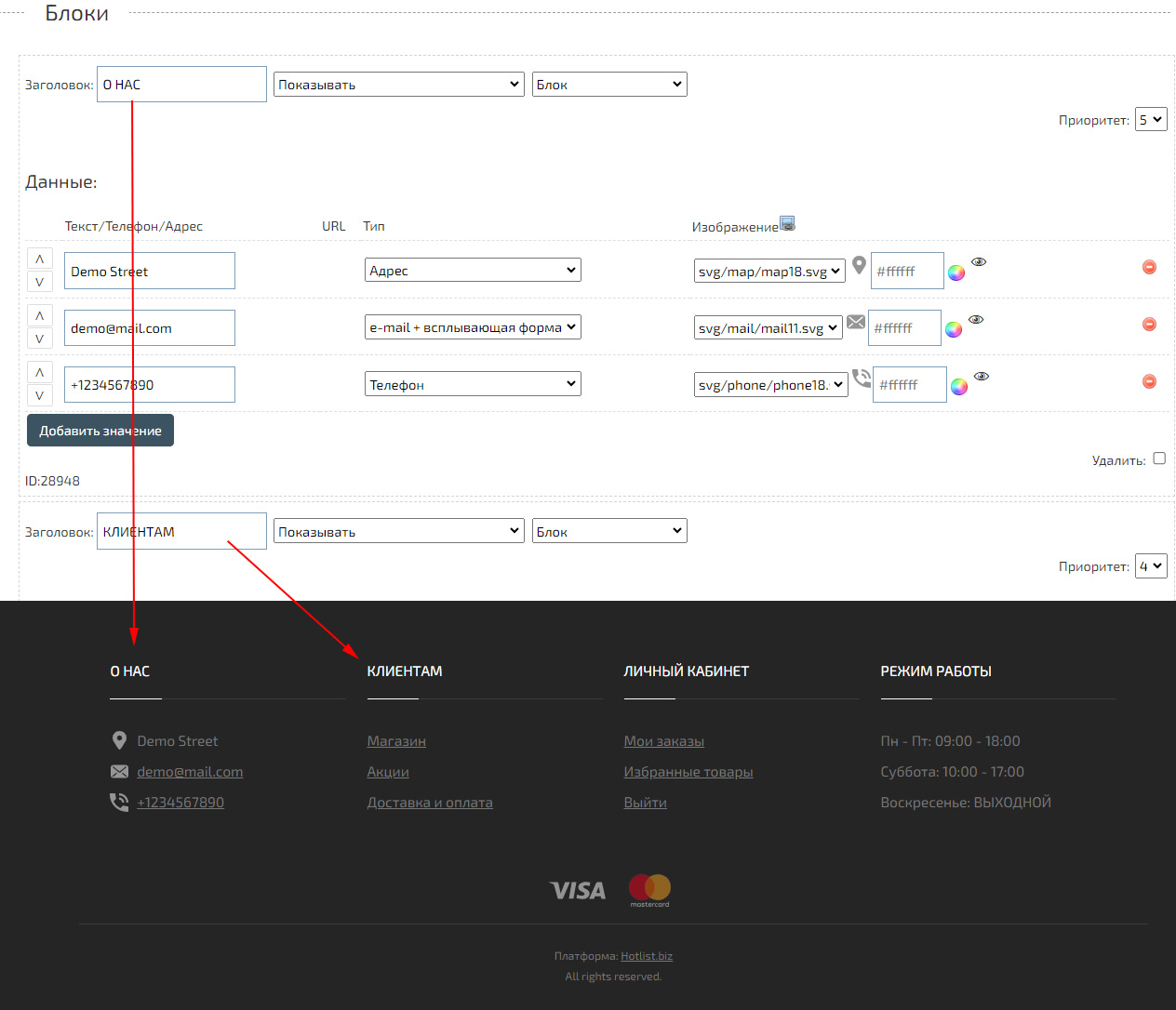Check the Удалить checkbox for this block
Image resolution: width=1176 pixels, height=1010 pixels.
click(1159, 458)
